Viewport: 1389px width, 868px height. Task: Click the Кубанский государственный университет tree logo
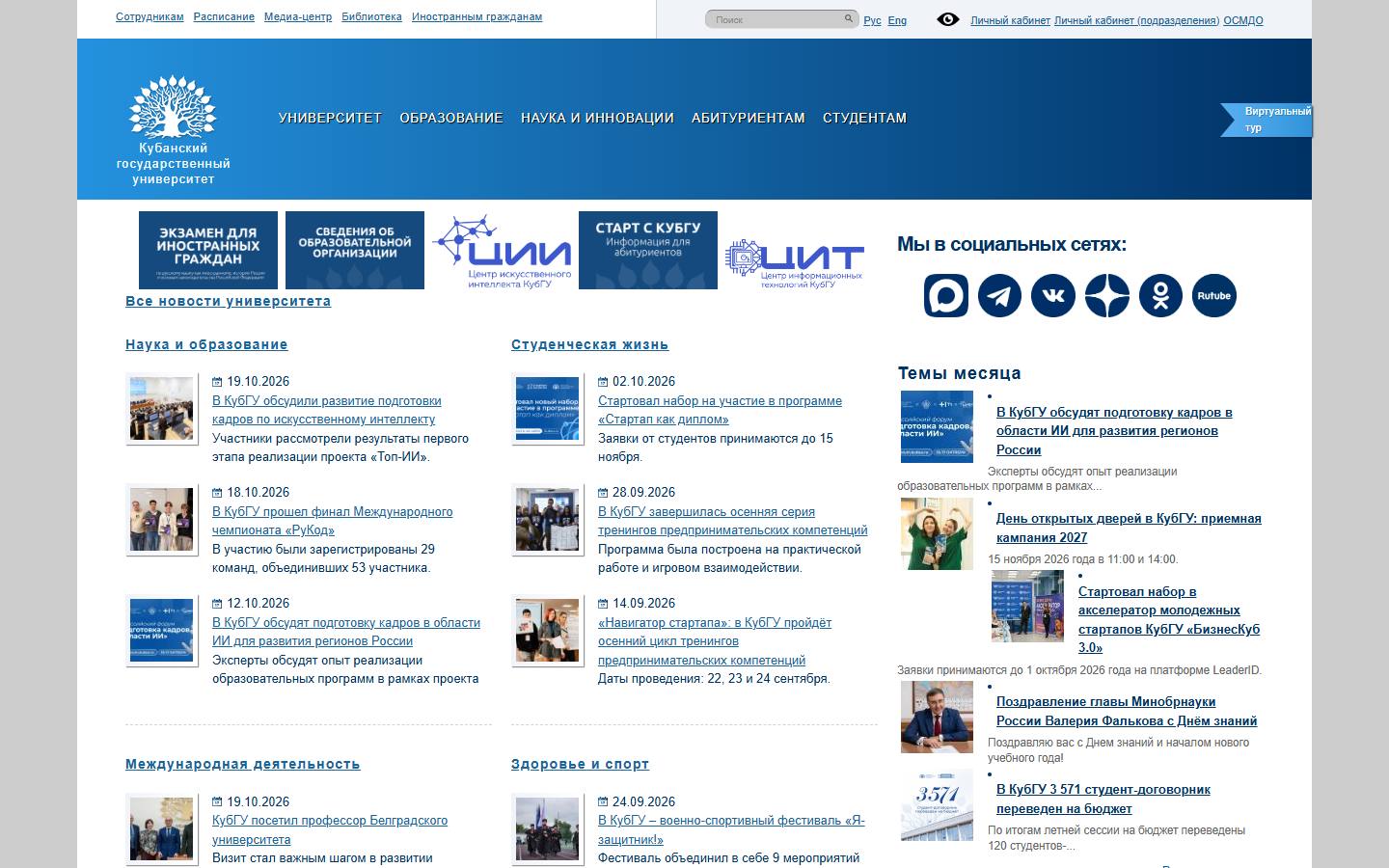click(x=174, y=129)
